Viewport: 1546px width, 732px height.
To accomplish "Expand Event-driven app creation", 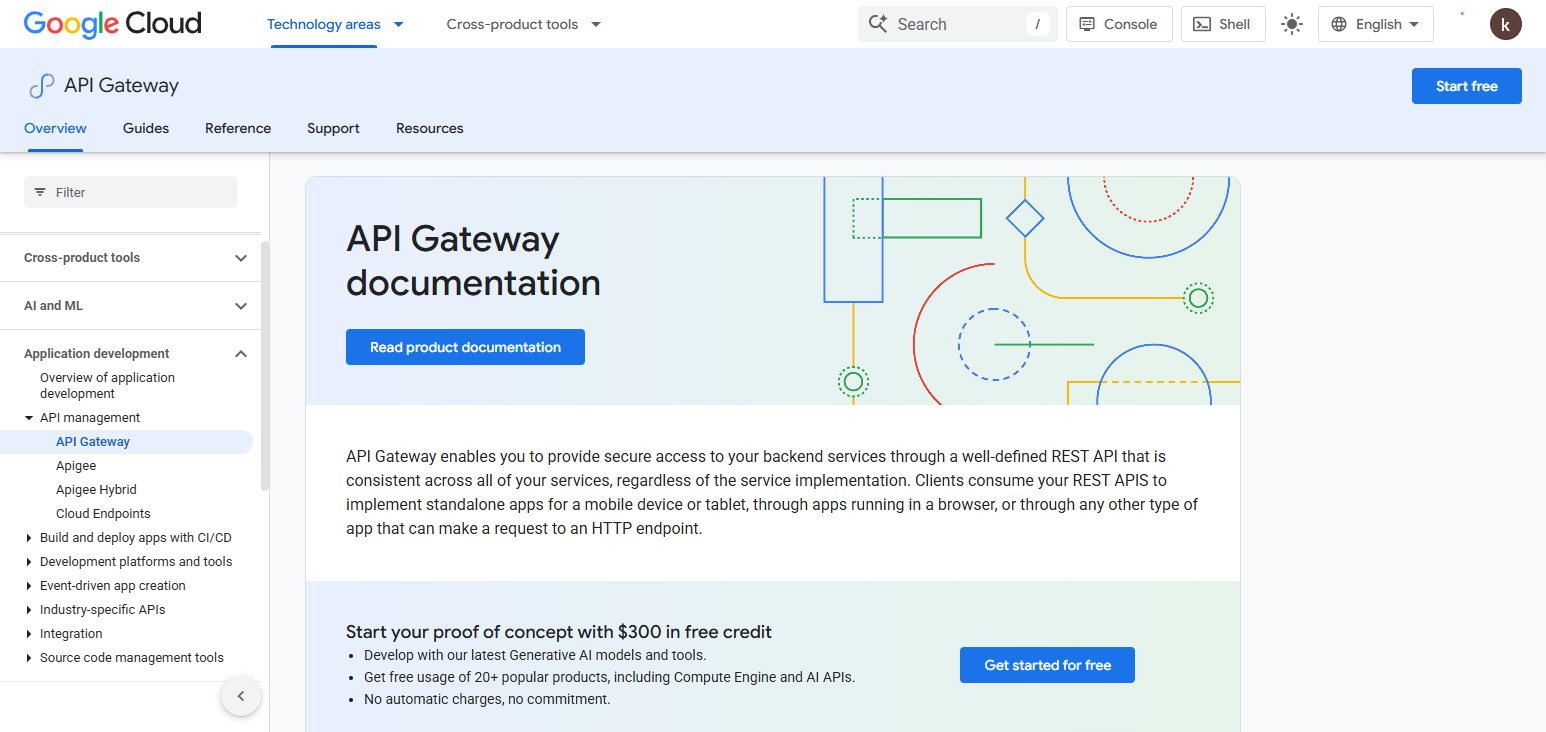I will pos(29,586).
